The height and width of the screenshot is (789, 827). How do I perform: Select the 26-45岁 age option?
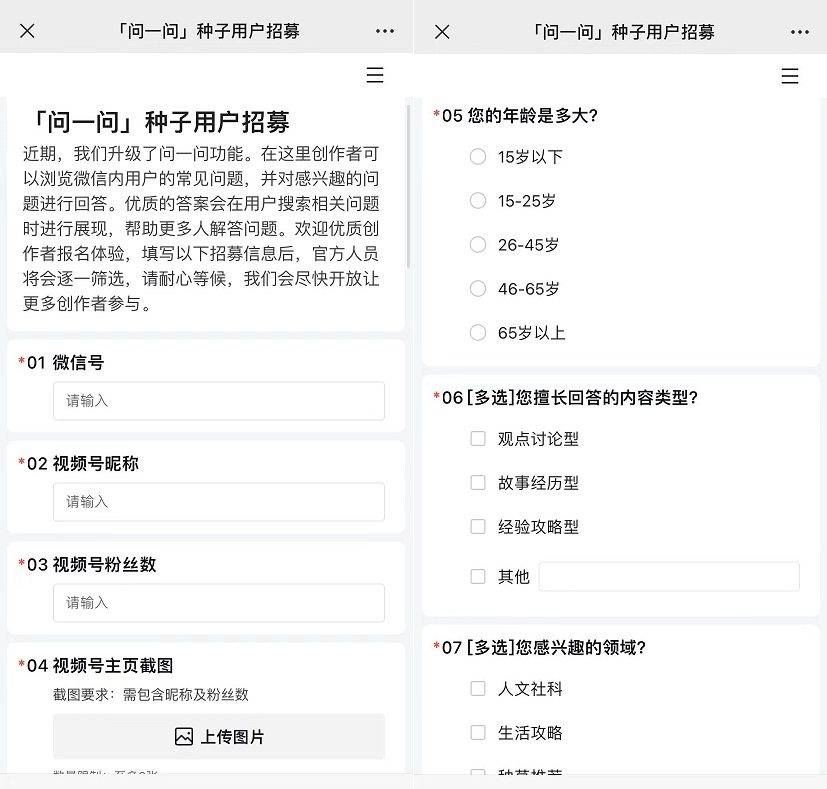[x=478, y=245]
